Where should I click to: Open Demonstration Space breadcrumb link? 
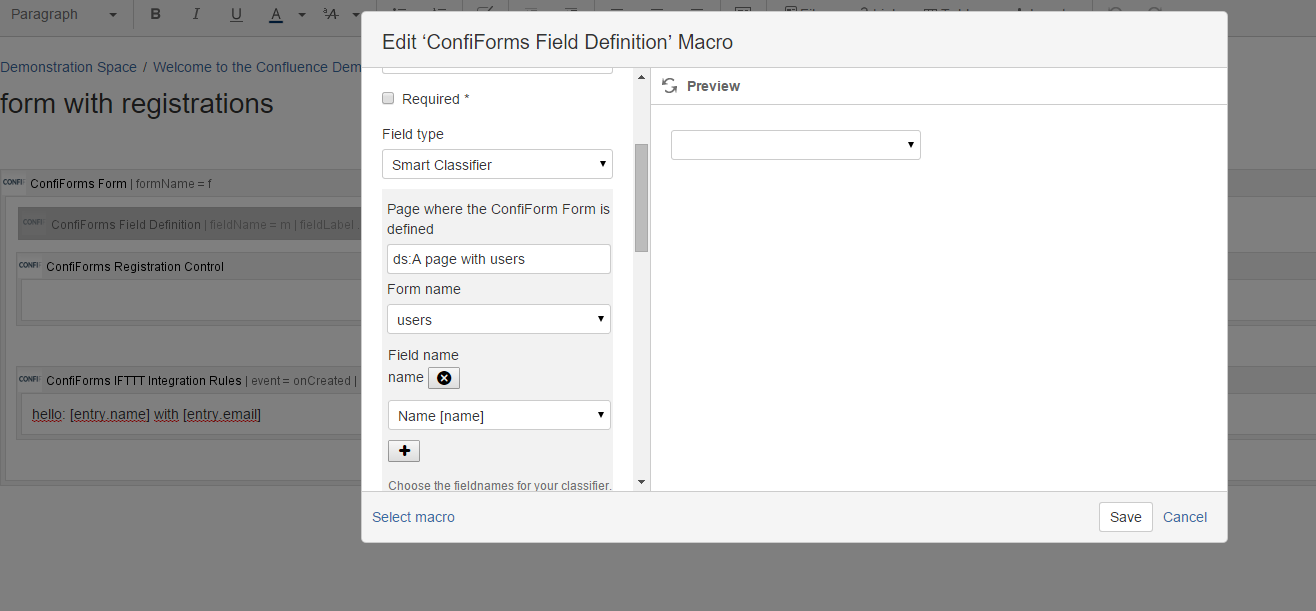68,67
